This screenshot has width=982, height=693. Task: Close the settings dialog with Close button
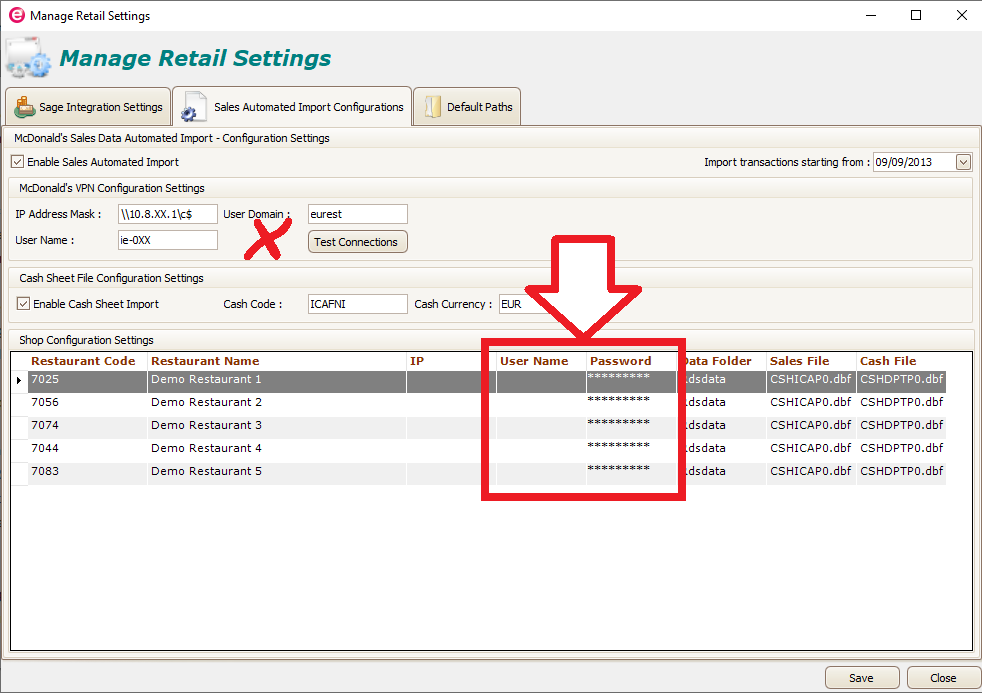(x=943, y=678)
